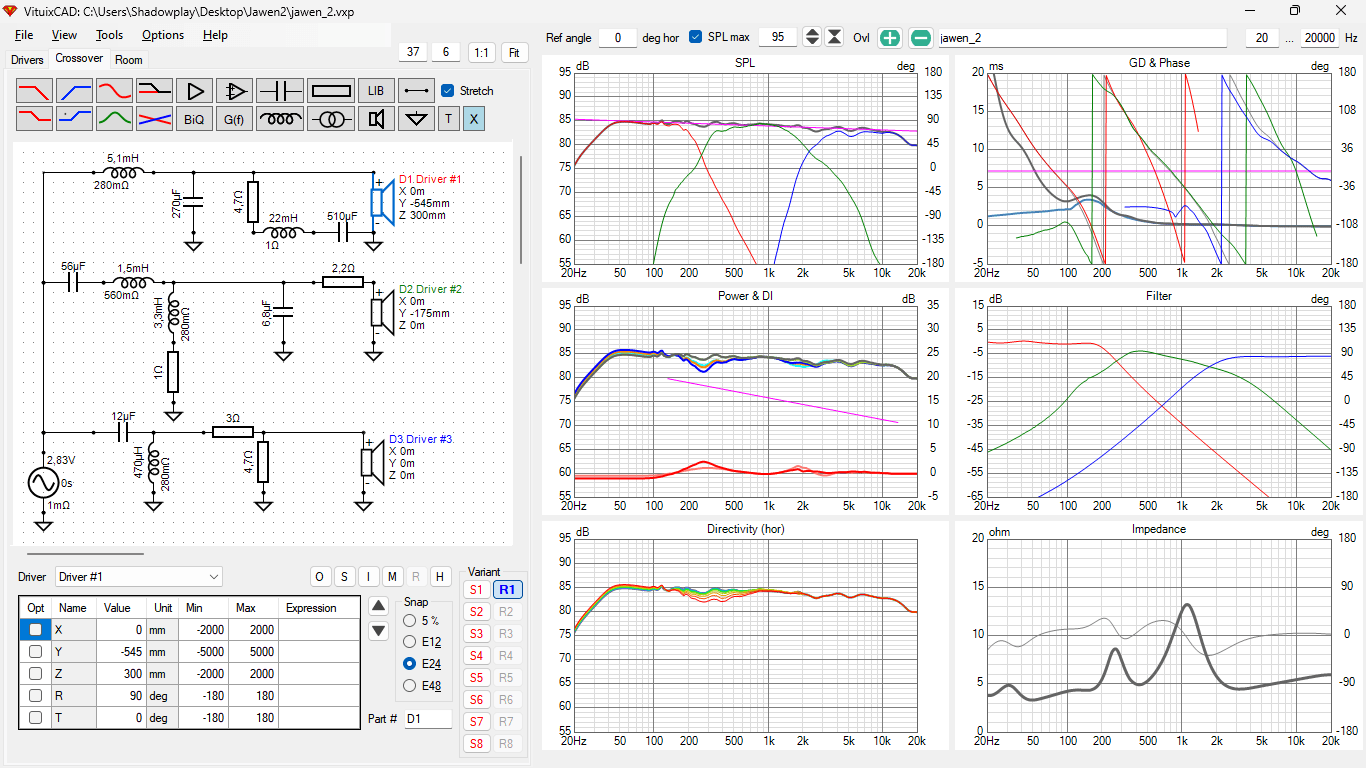Move parameter row up with arrow
The width and height of the screenshot is (1366, 768).
(x=378, y=605)
